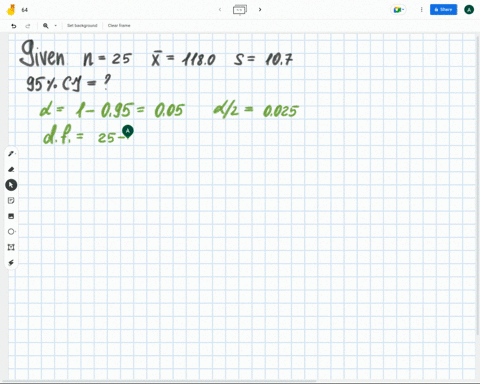Click the zoom magnifier icon

click(x=46, y=26)
